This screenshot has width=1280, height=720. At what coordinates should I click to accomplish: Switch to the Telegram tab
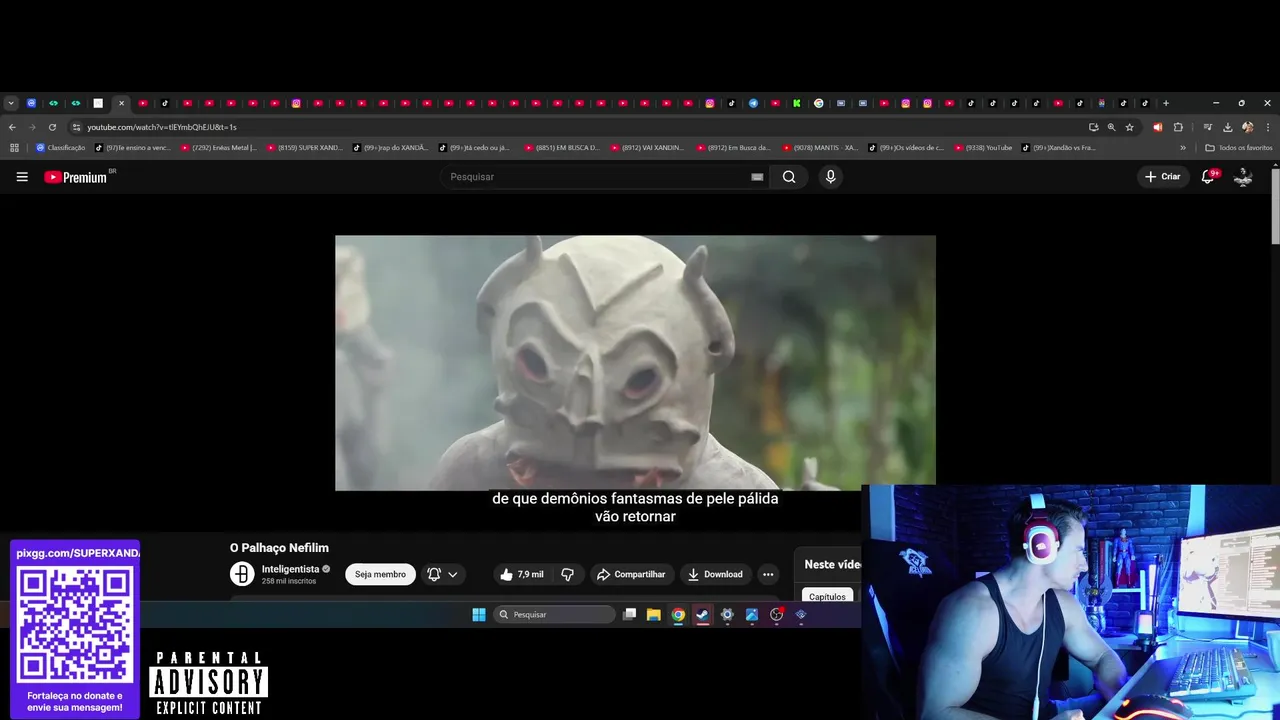pos(753,103)
